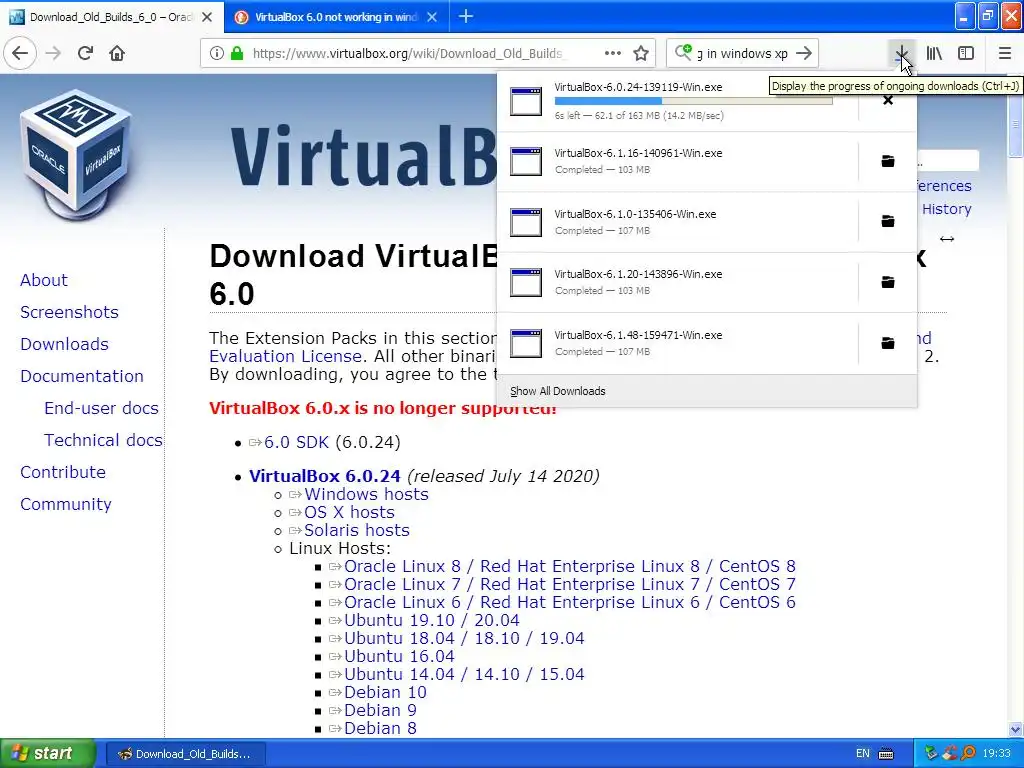Download the OS X hosts build
The width and height of the screenshot is (1024, 768).
coord(349,512)
